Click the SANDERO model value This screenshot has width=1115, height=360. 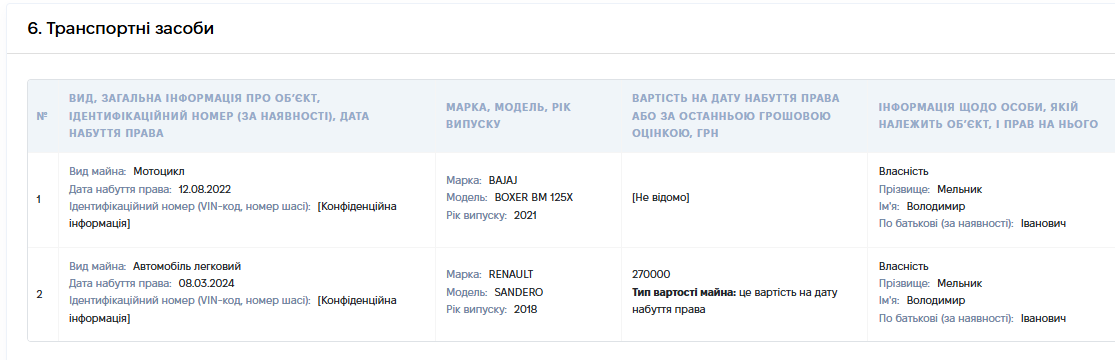[x=518, y=292]
